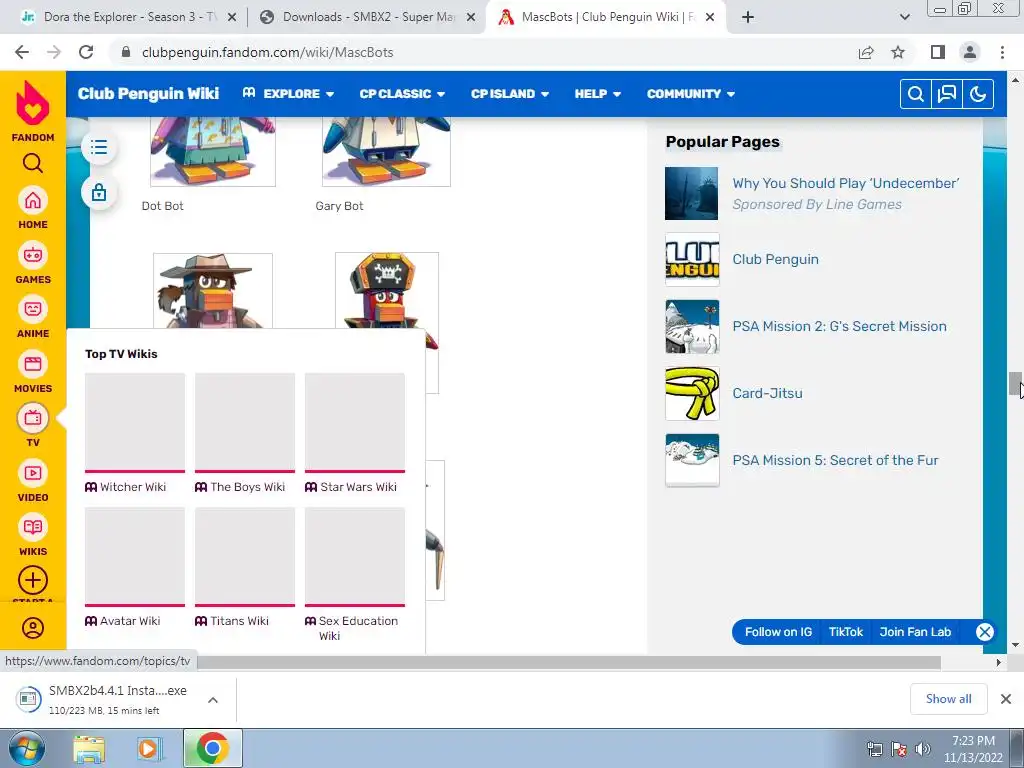
Task: Open the browser side panel icon
Action: click(x=938, y=52)
